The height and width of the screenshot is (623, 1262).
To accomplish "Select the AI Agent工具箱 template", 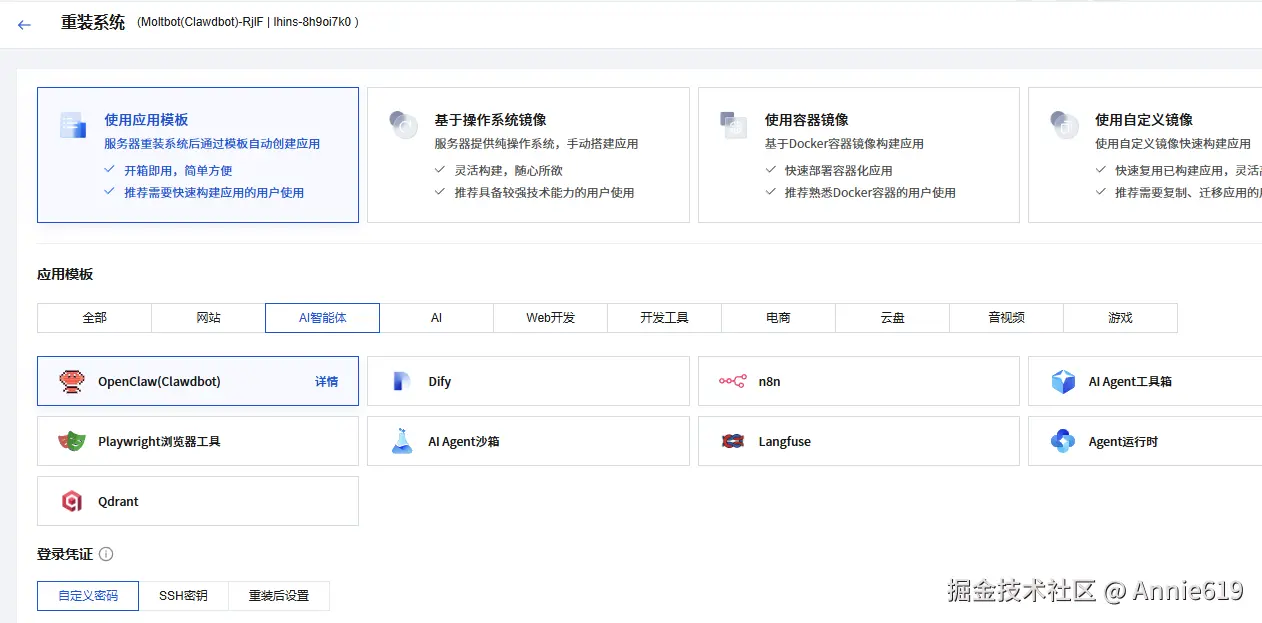I will 1145,381.
